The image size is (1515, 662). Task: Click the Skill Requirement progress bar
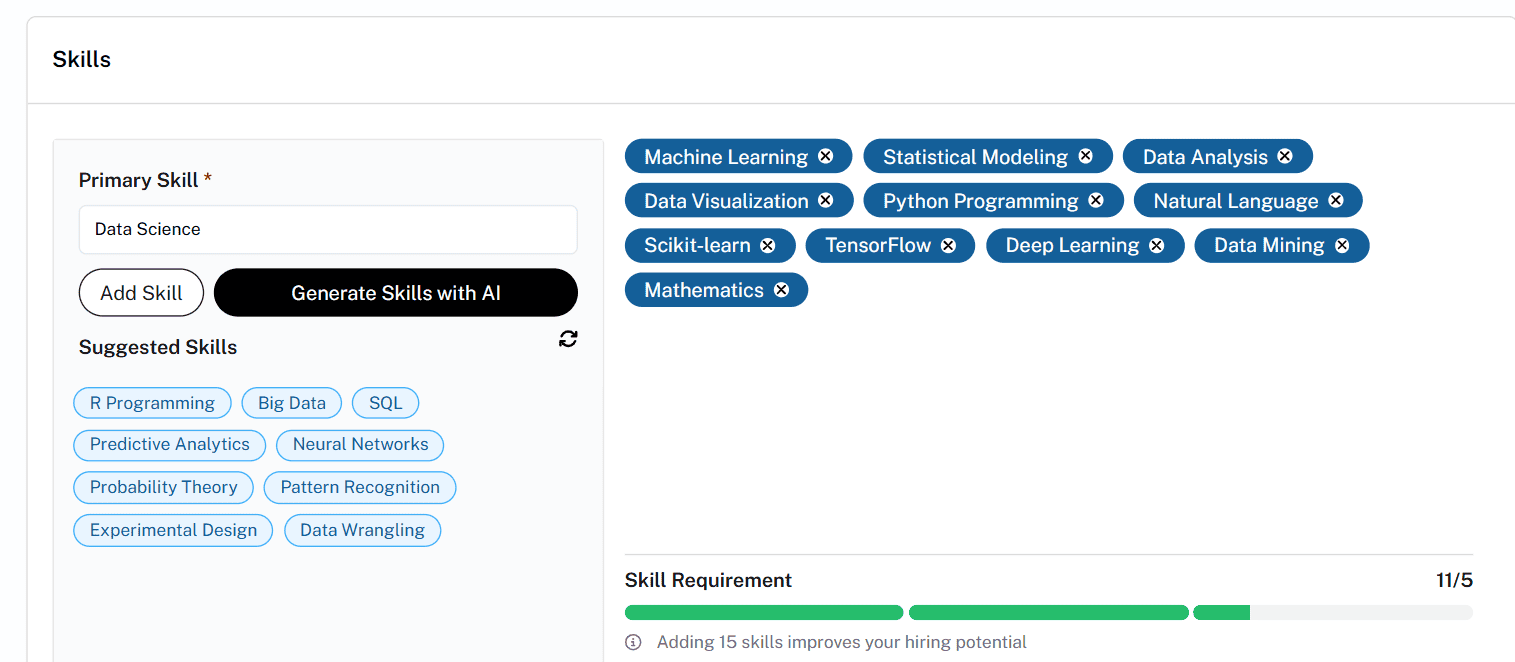pyautogui.click(x=1049, y=612)
